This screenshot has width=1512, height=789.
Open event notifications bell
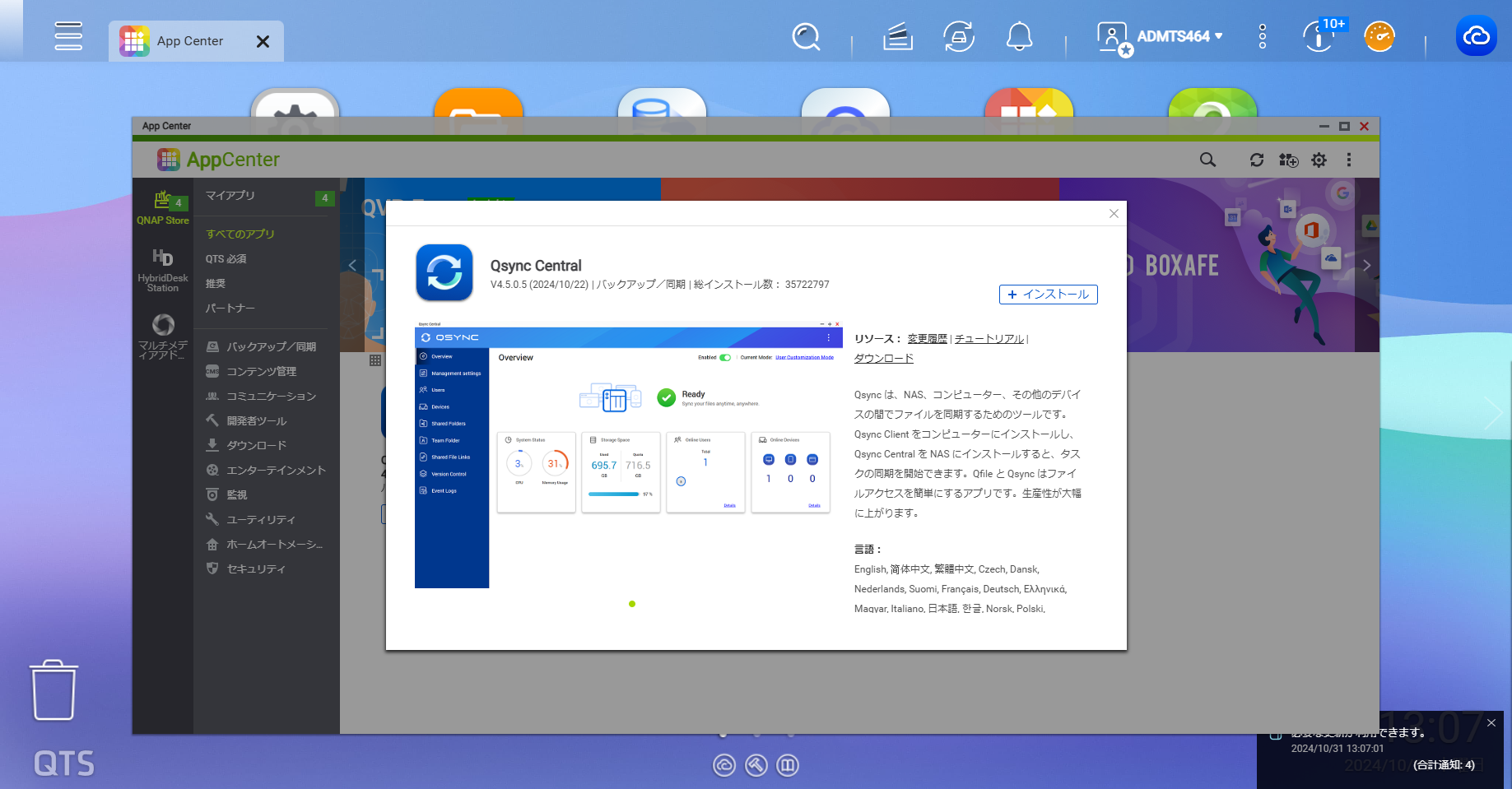[1020, 36]
